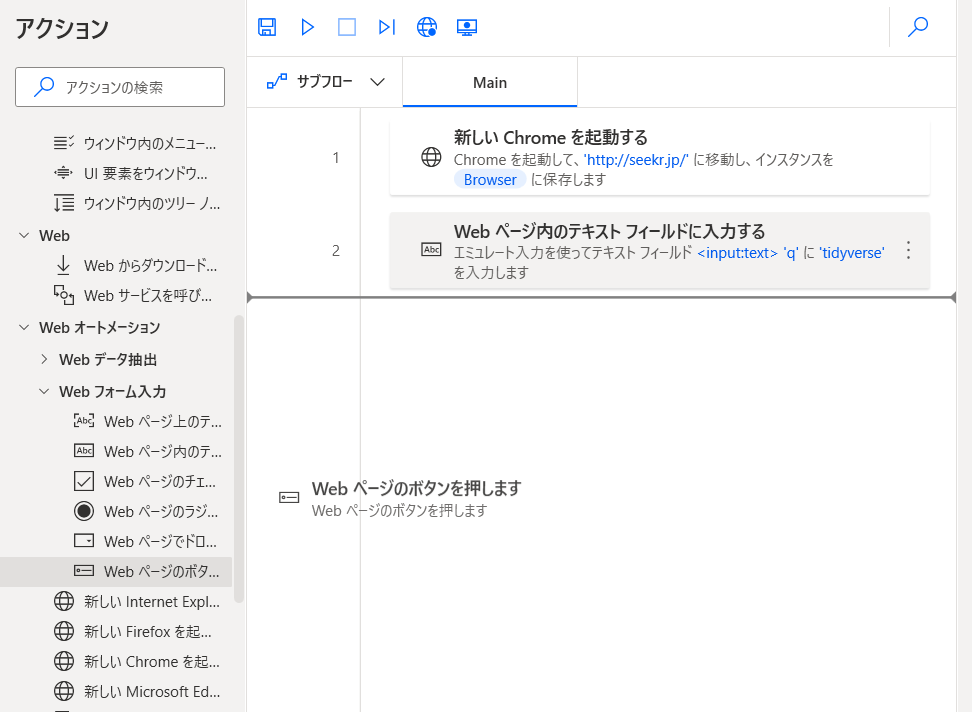Switch to the Main tab

pos(490,82)
